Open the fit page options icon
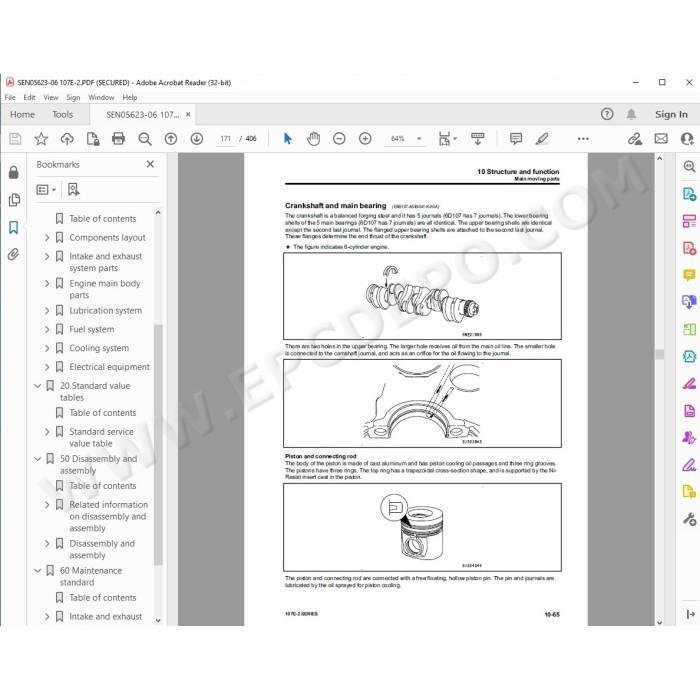Image resolution: width=700 pixels, height=700 pixels. [447, 139]
